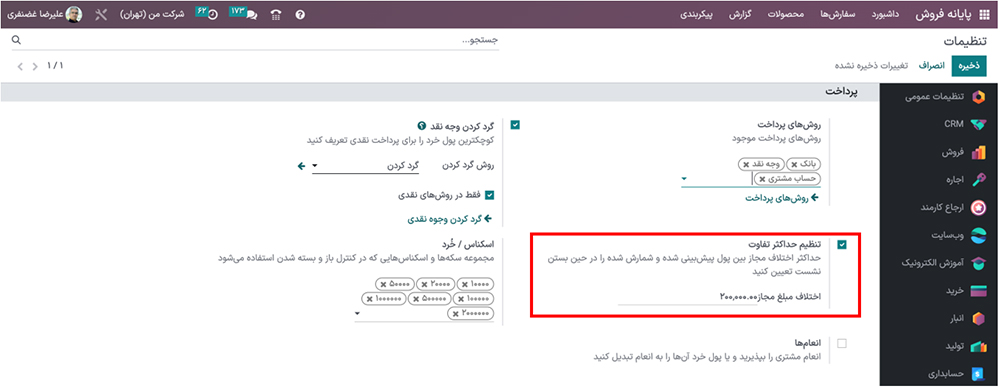1000x389 pixels.
Task: Click the user avatar of علیرضا غضنفری
Action: [x=75, y=15]
